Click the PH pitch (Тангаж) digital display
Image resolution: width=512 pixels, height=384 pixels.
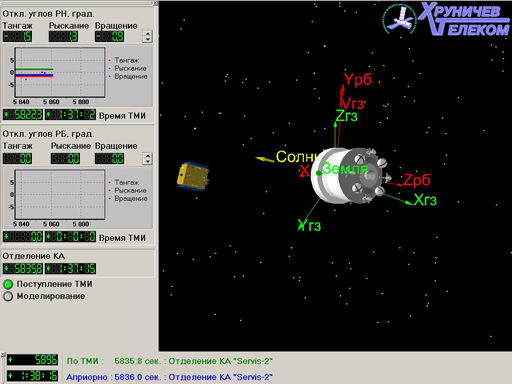coord(18,36)
